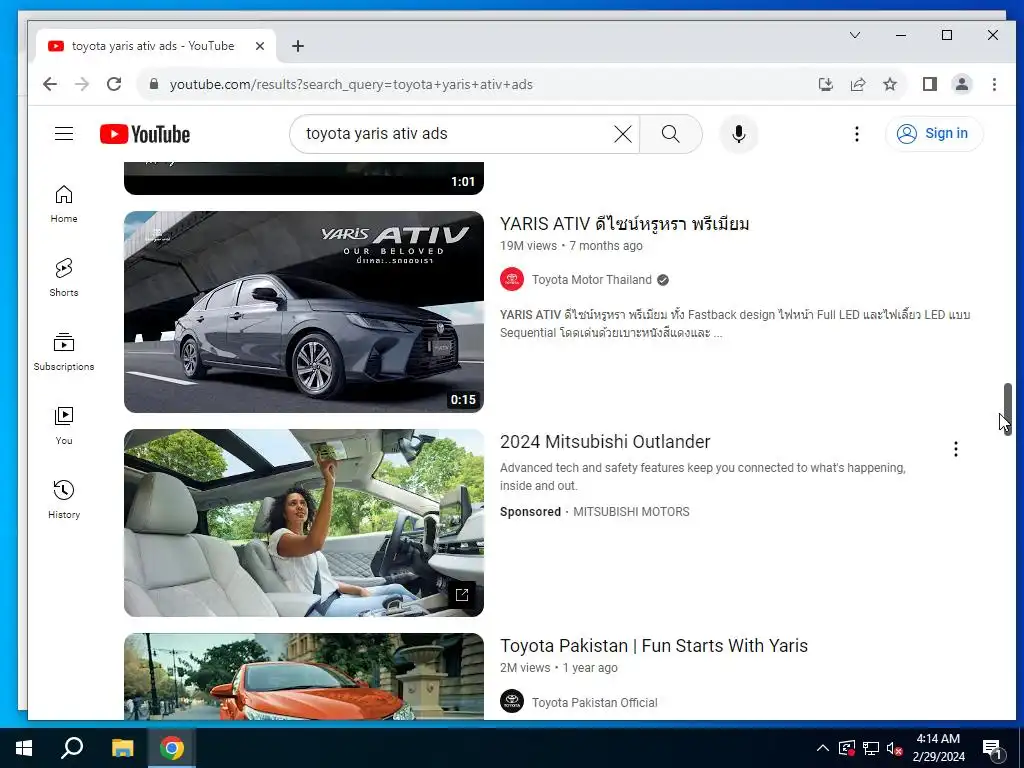
Task: Open Toyota Pakistan Official channel name
Action: pos(594,702)
